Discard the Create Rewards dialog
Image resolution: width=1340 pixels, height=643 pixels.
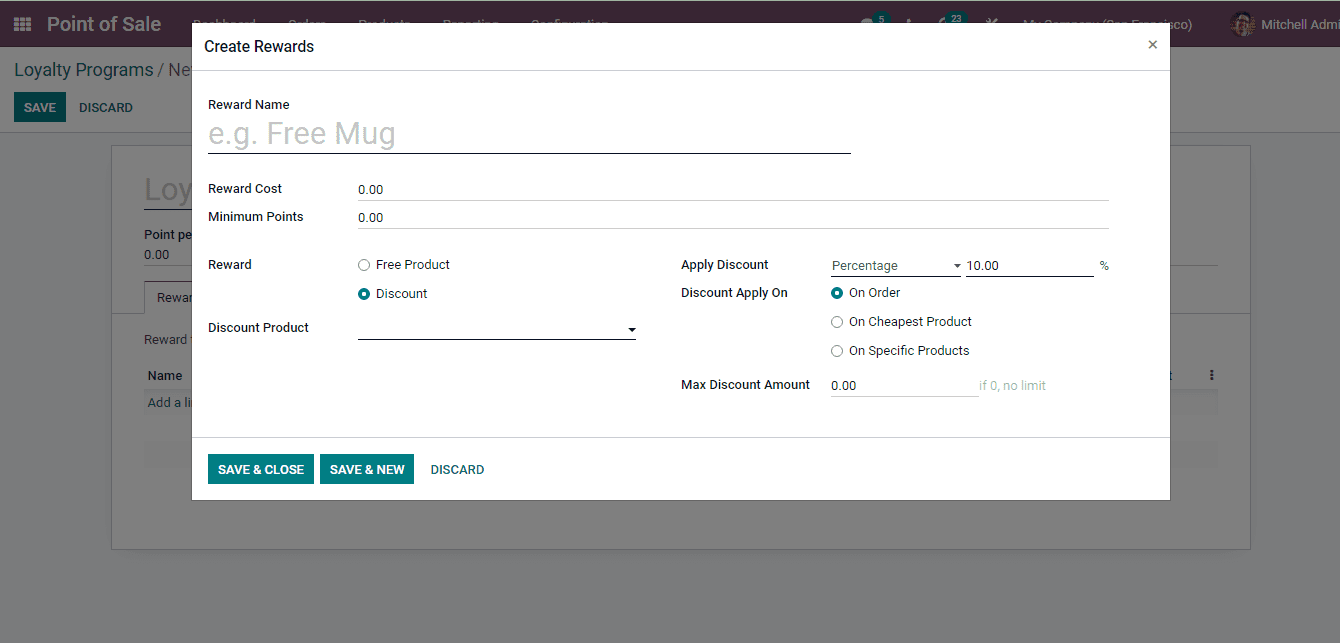(457, 468)
